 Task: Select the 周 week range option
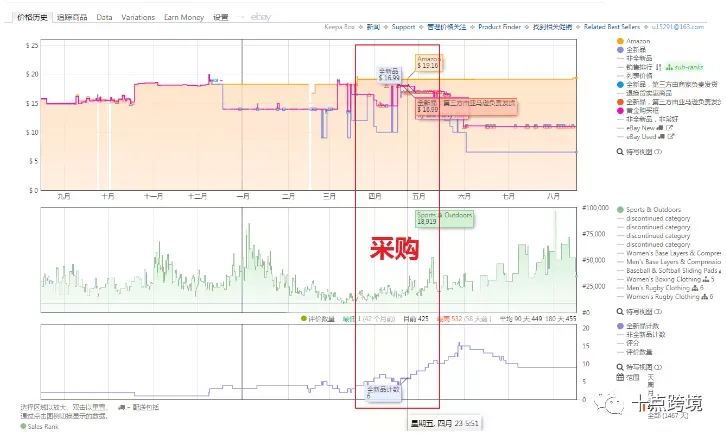651,385
